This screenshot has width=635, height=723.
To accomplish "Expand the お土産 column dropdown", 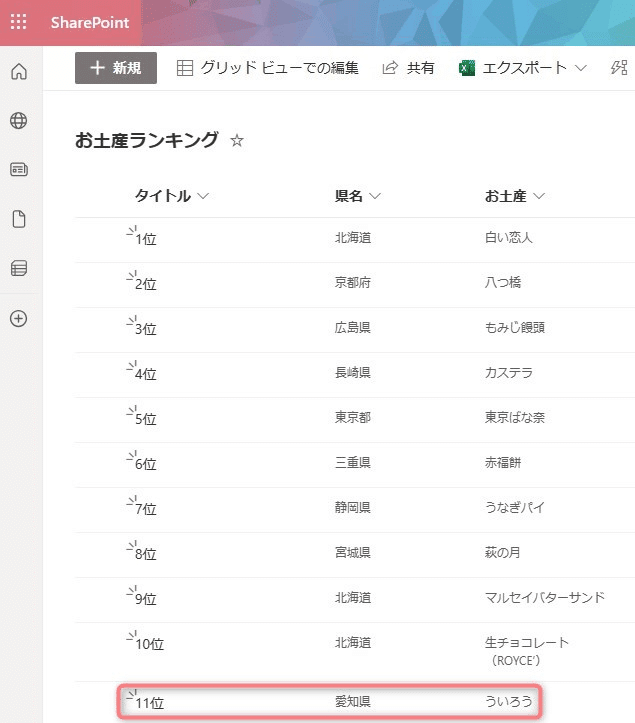I will tap(539, 196).
